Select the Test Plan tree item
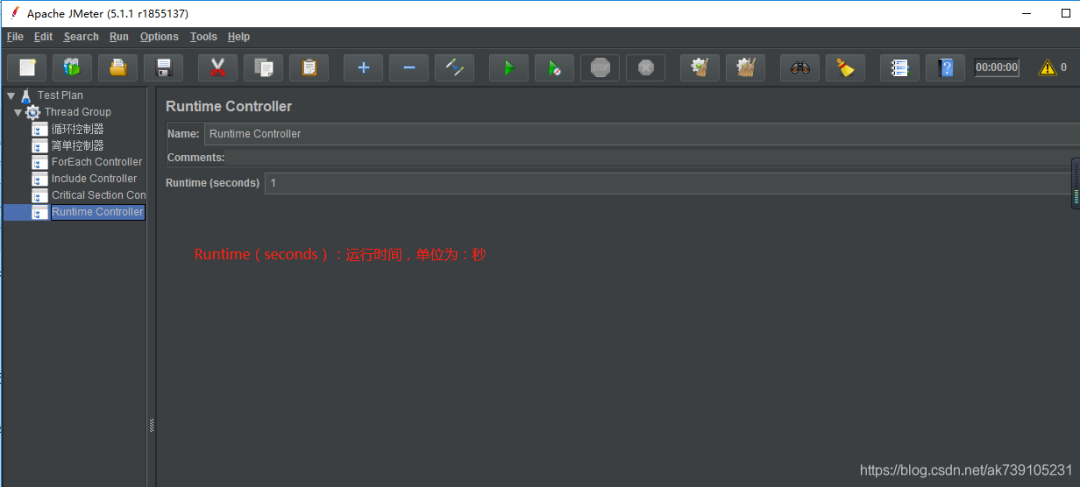The width and height of the screenshot is (1080, 487). click(60, 95)
